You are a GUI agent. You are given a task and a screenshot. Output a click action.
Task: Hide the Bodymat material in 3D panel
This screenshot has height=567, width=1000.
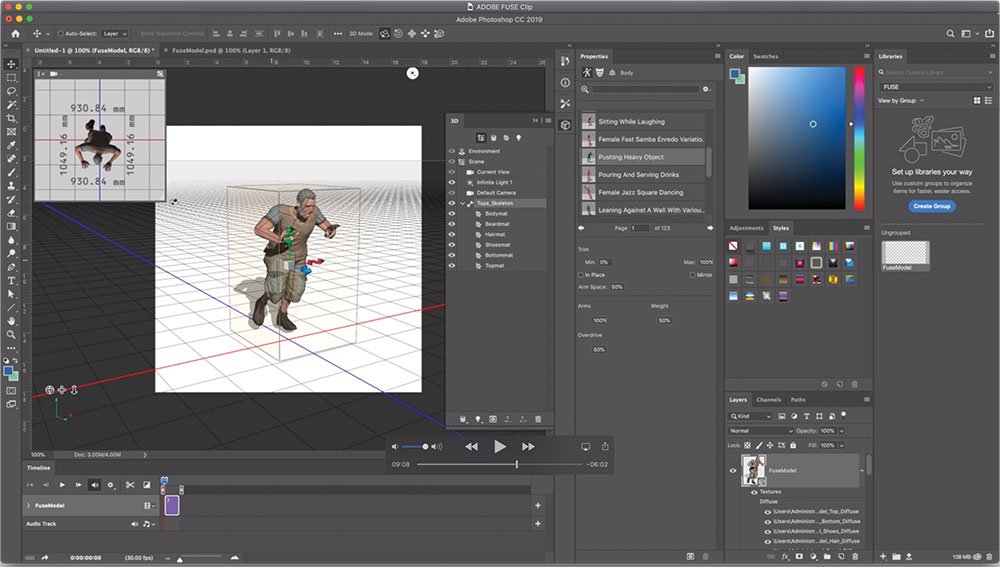pyautogui.click(x=452, y=214)
